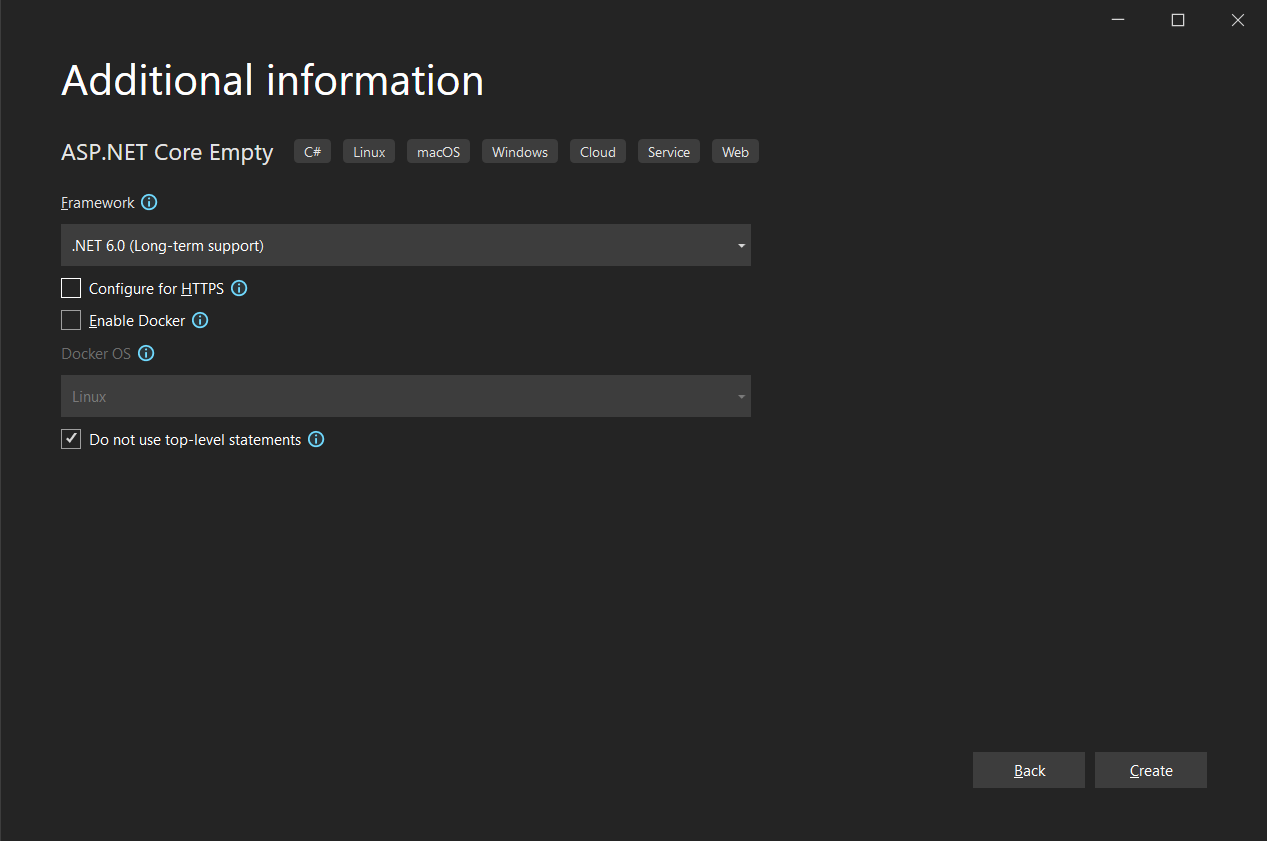Open the Framework .NET 6.0 dropdown
Screen dimensions: 1267x841
tap(406, 245)
